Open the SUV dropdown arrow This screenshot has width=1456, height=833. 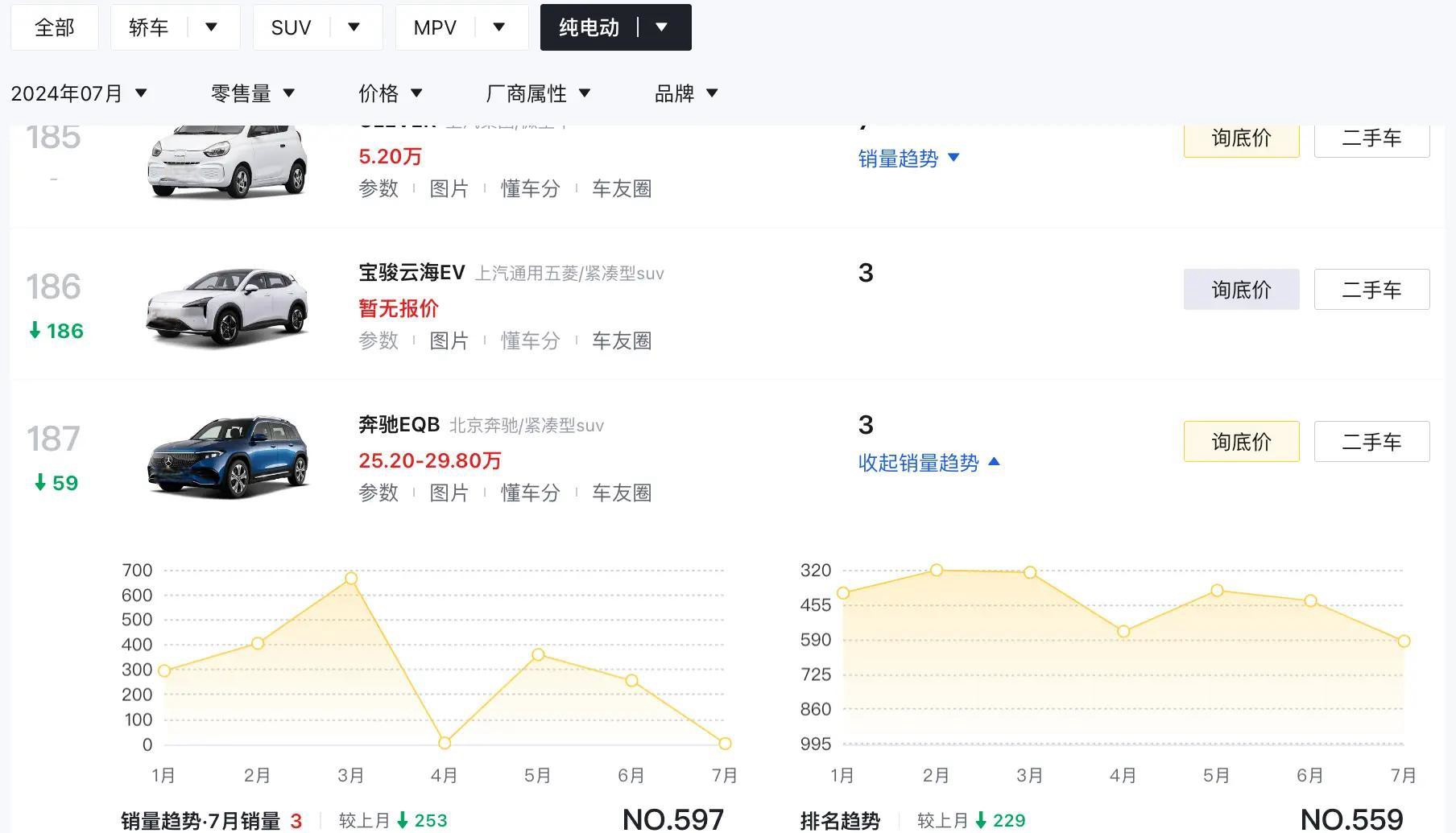coord(354,27)
